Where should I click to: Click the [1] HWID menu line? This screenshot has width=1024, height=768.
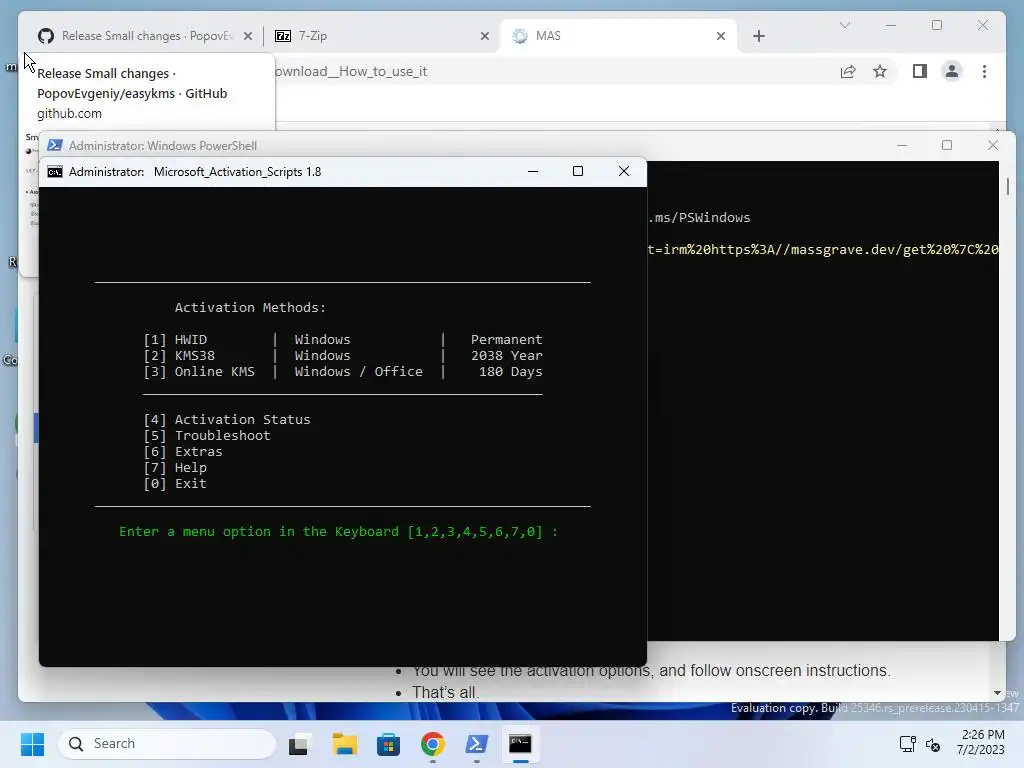343,340
